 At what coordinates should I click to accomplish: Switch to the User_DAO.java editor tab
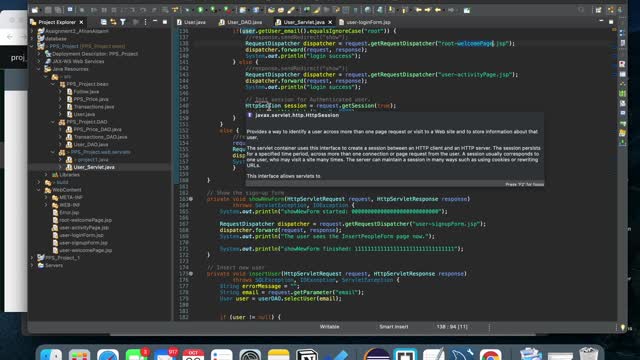pos(241,22)
